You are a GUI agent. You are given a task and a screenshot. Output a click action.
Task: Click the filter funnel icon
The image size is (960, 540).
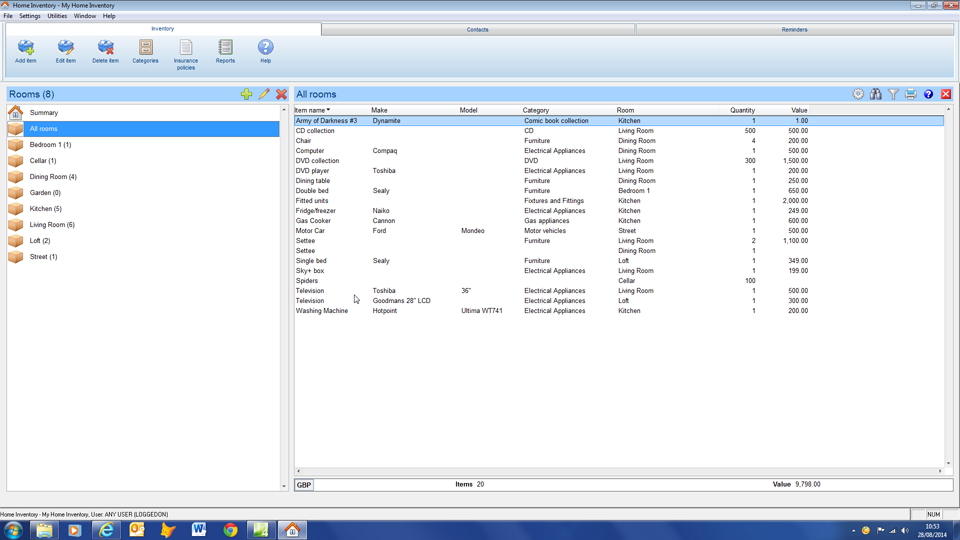893,94
